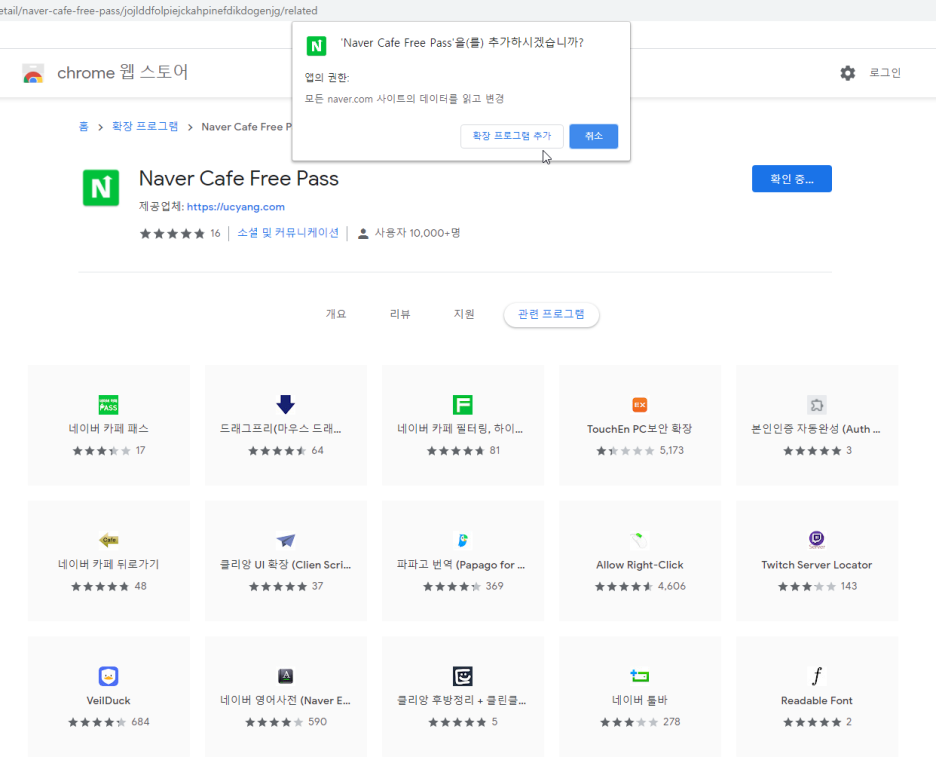This screenshot has width=936, height=763.
Task: Open the 네이버 툴바 title text
Action: point(639,700)
